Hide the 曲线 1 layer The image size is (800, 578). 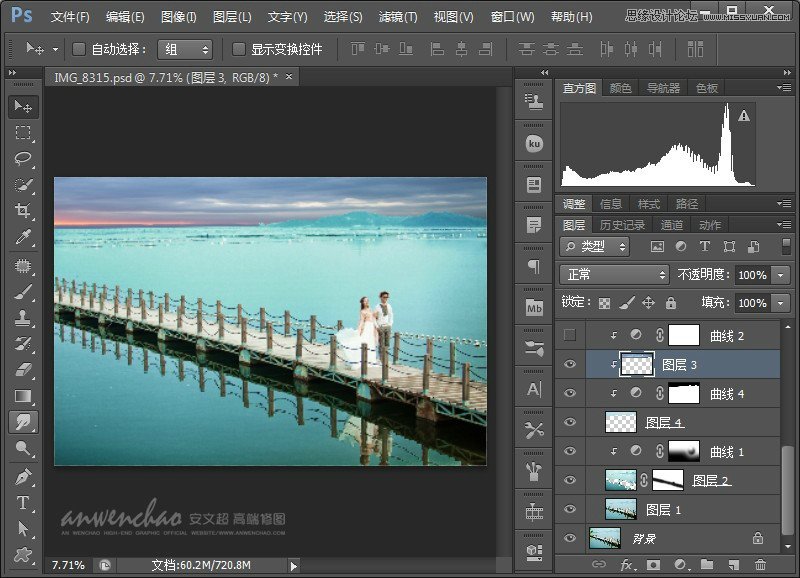pos(570,451)
